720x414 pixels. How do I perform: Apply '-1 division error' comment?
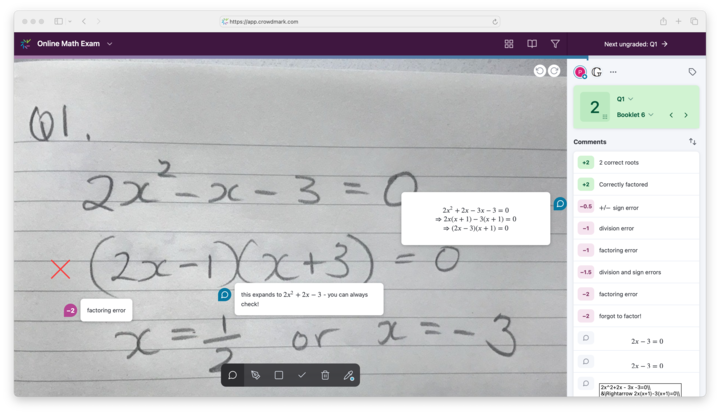coord(636,228)
